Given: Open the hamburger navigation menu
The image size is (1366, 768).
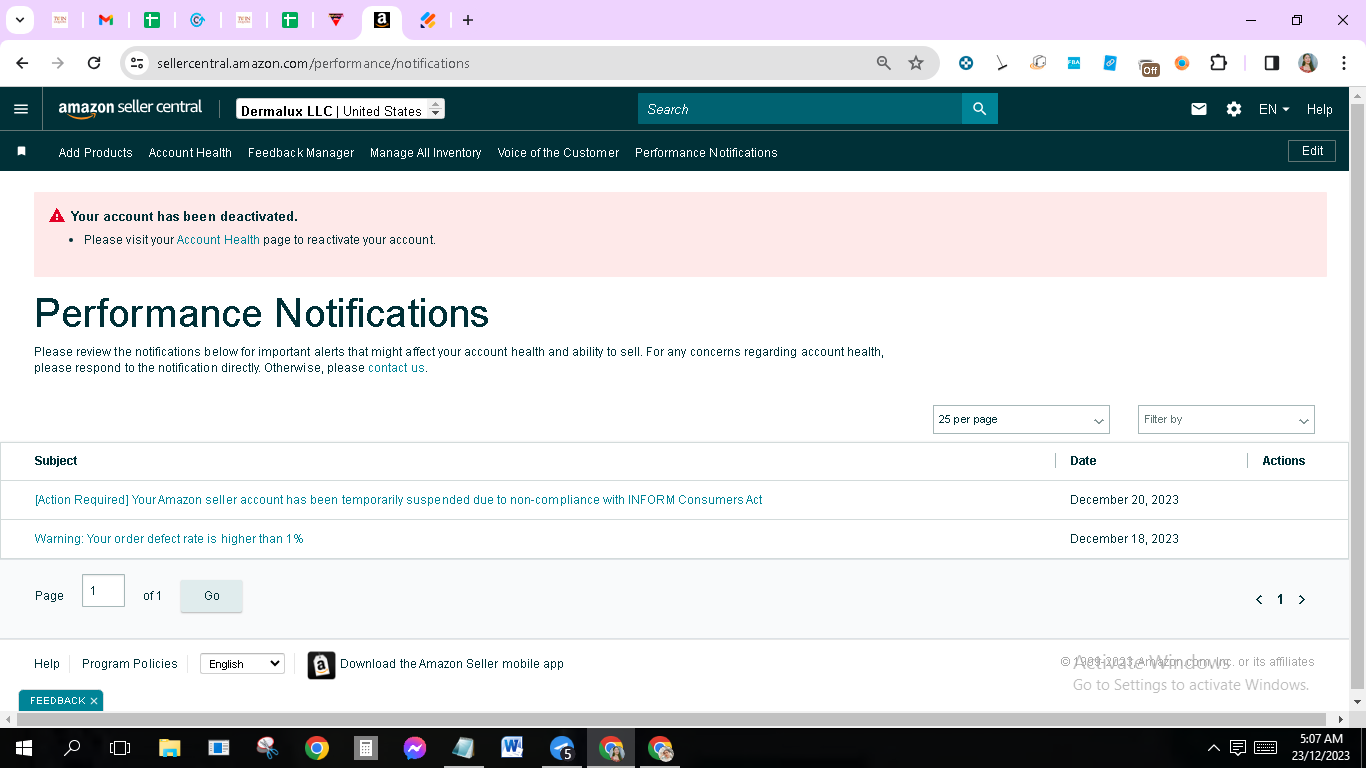Looking at the screenshot, I should pyautogui.click(x=21, y=109).
